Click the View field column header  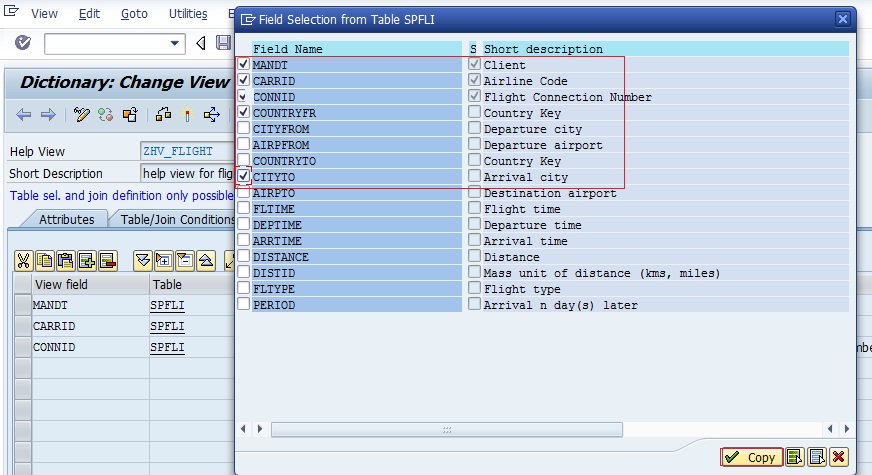pos(90,284)
